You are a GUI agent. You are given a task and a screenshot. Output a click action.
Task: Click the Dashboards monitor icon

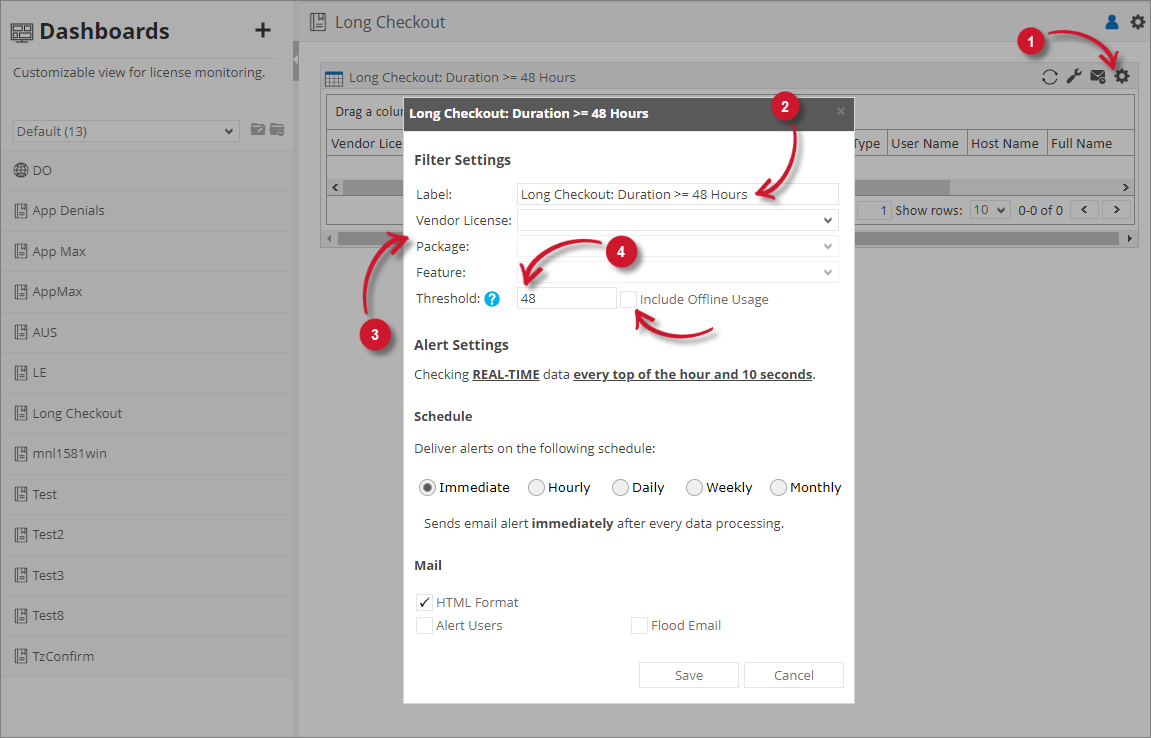pos(22,32)
